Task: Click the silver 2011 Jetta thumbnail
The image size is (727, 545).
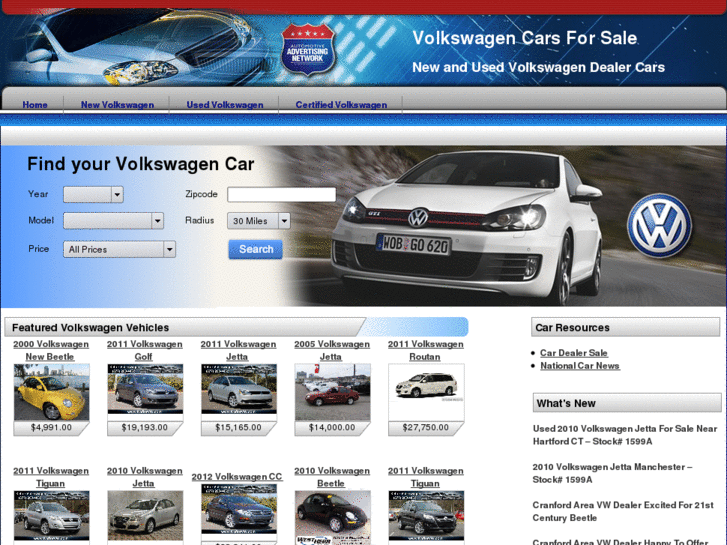Action: click(239, 389)
